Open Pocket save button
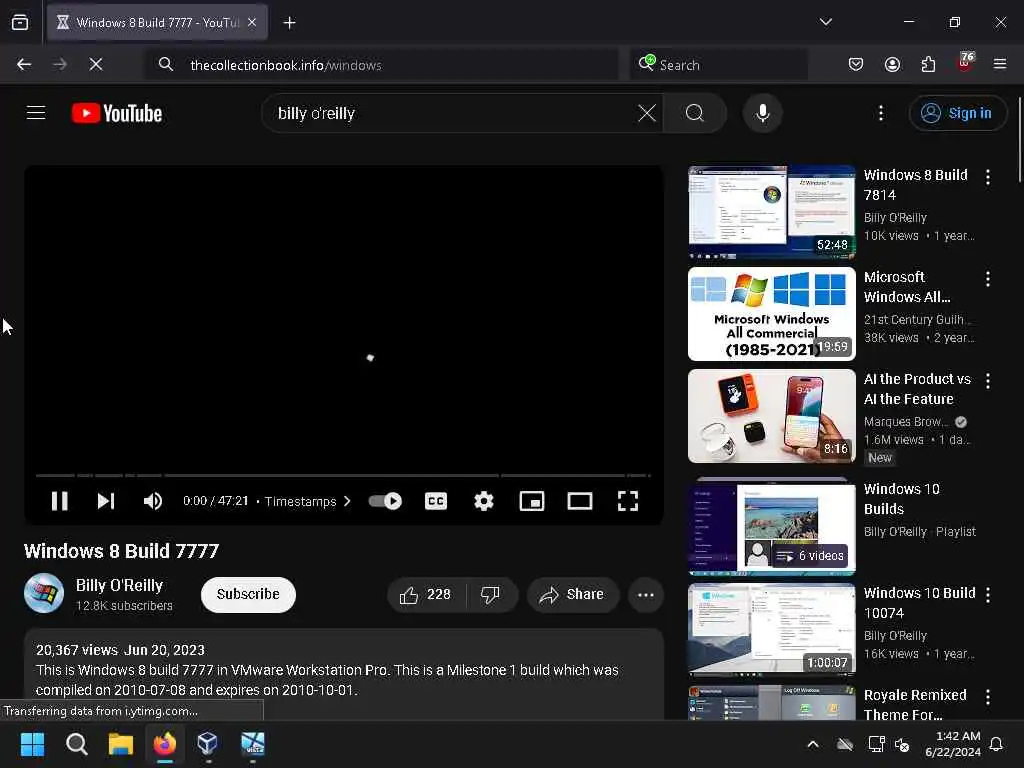Image resolution: width=1024 pixels, height=768 pixels. point(856,64)
